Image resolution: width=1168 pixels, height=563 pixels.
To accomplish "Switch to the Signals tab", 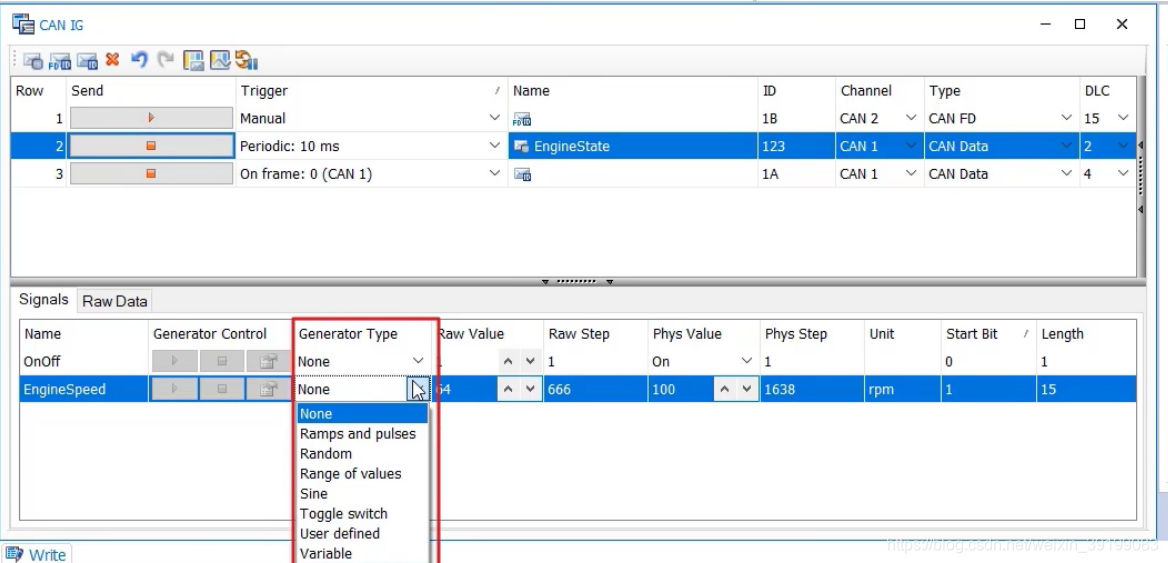I will tap(43, 299).
